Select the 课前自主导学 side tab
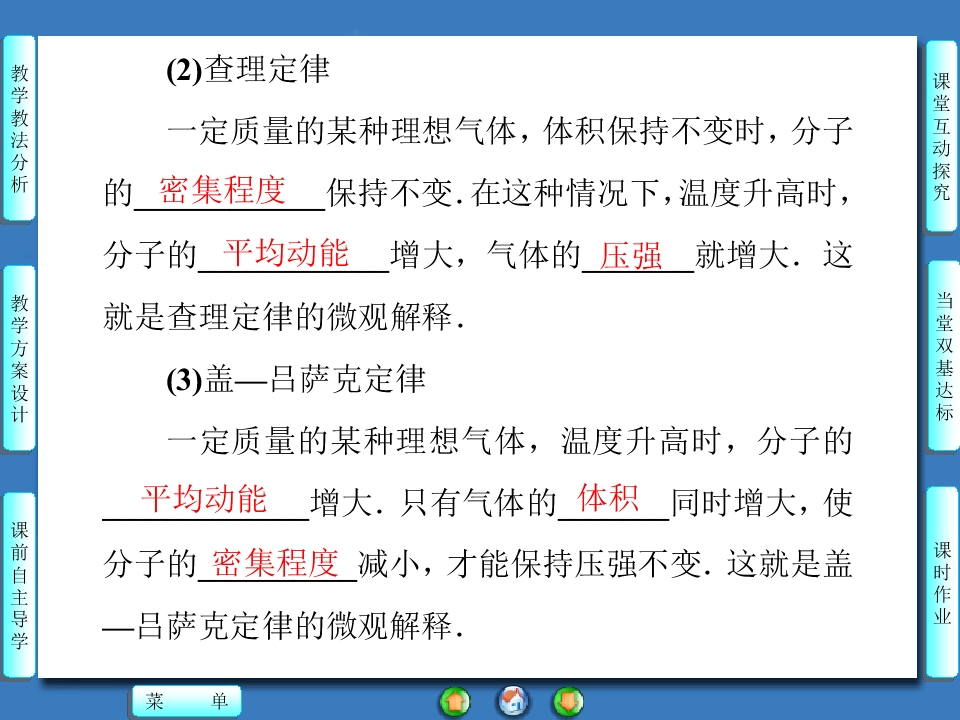This screenshot has width=960, height=720. pos(19,586)
